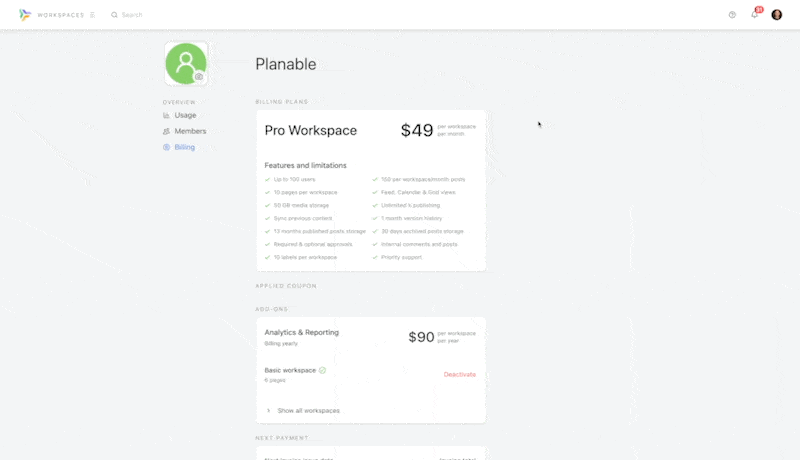Deactivate the Basic workspace add-on
Screen dimensions: 800x460
click(x=459, y=374)
